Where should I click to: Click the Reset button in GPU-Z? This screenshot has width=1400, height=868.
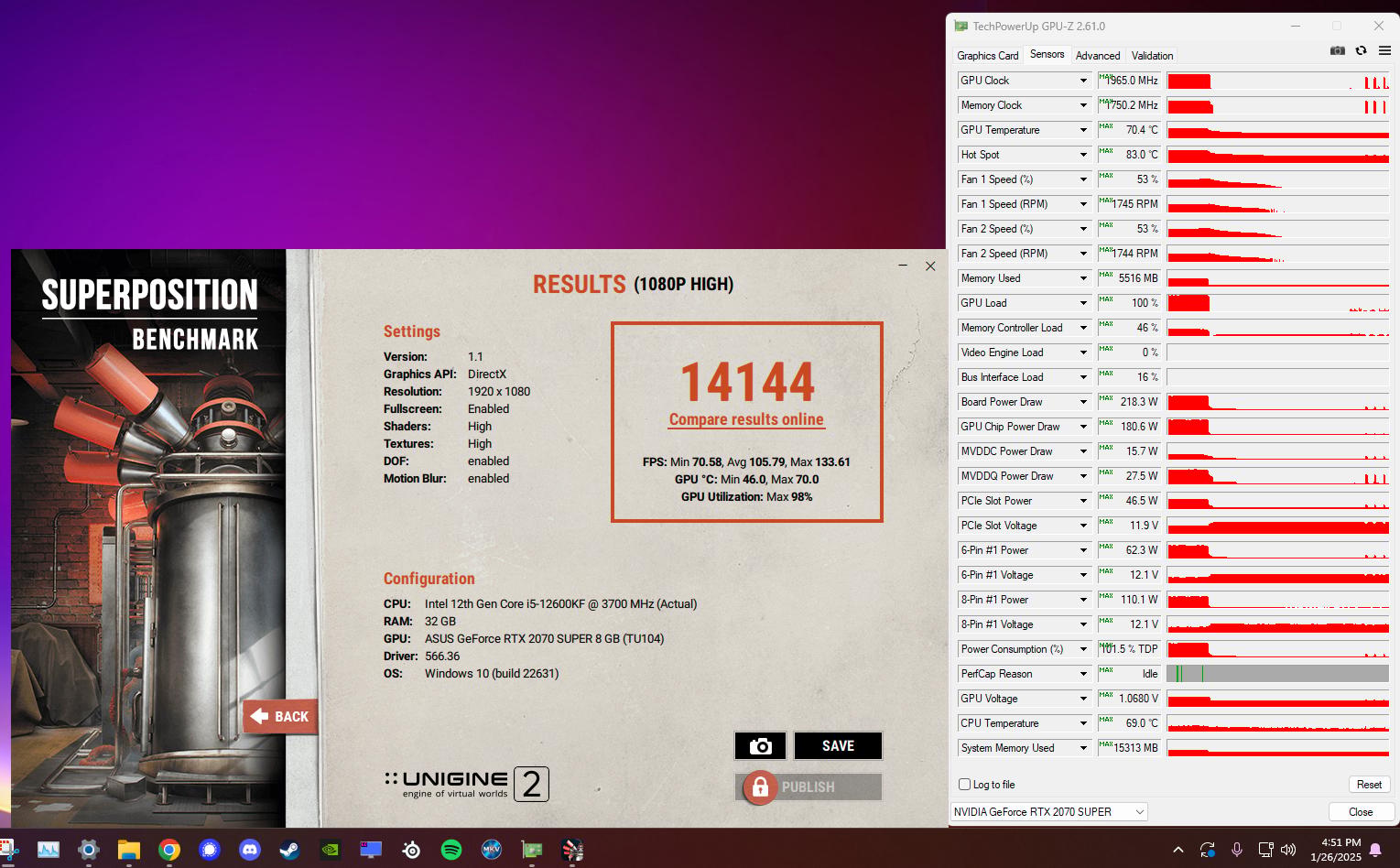[1369, 785]
